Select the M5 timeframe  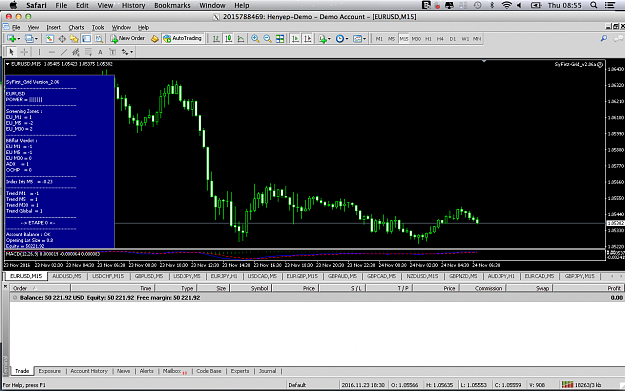(391, 39)
